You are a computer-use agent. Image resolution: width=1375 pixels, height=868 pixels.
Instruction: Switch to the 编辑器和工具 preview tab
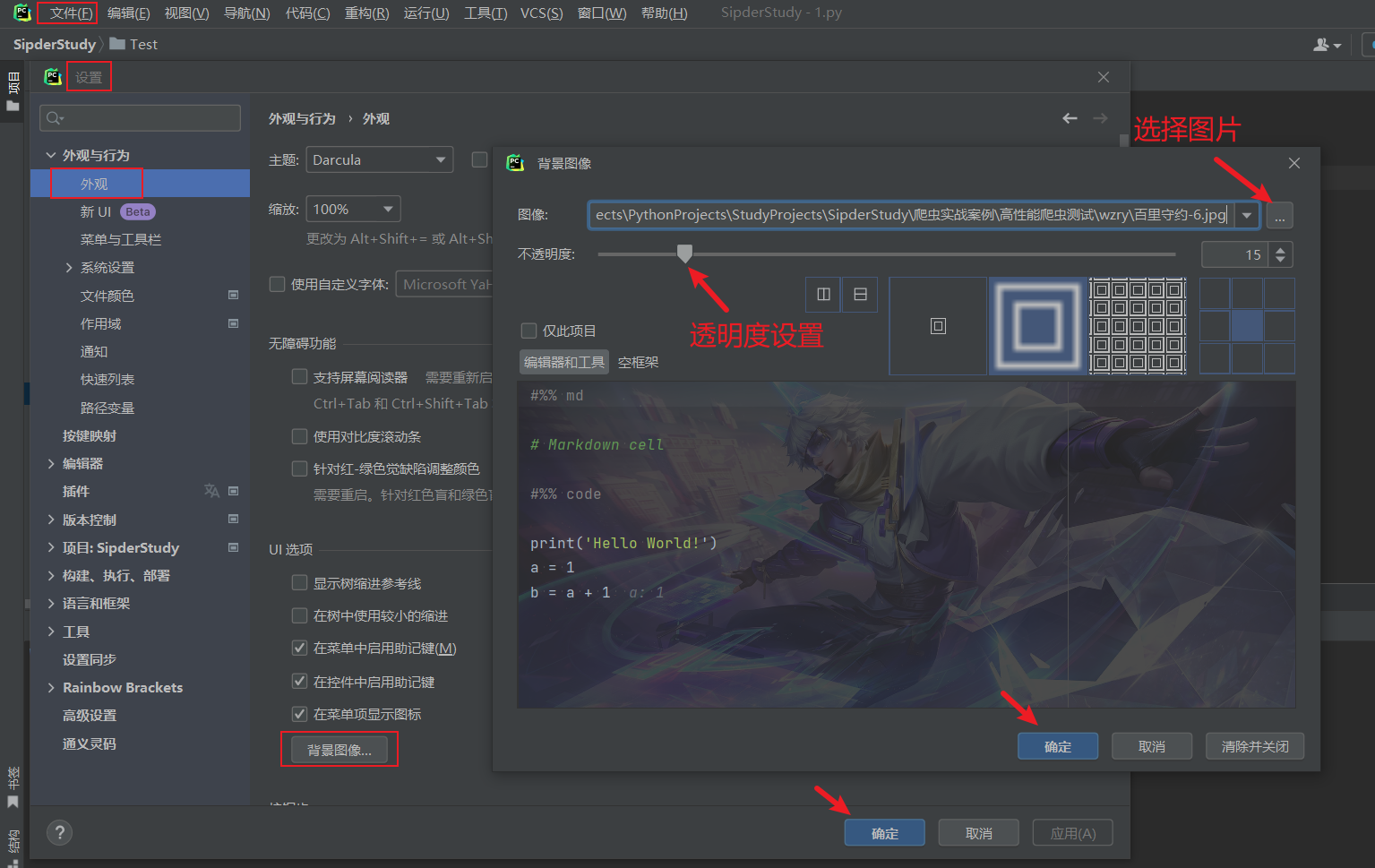click(564, 362)
